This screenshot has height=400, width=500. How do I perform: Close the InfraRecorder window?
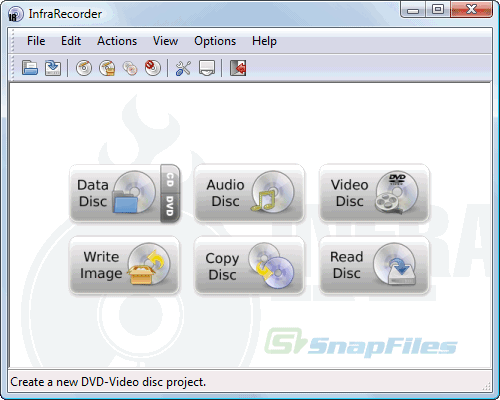point(471,10)
